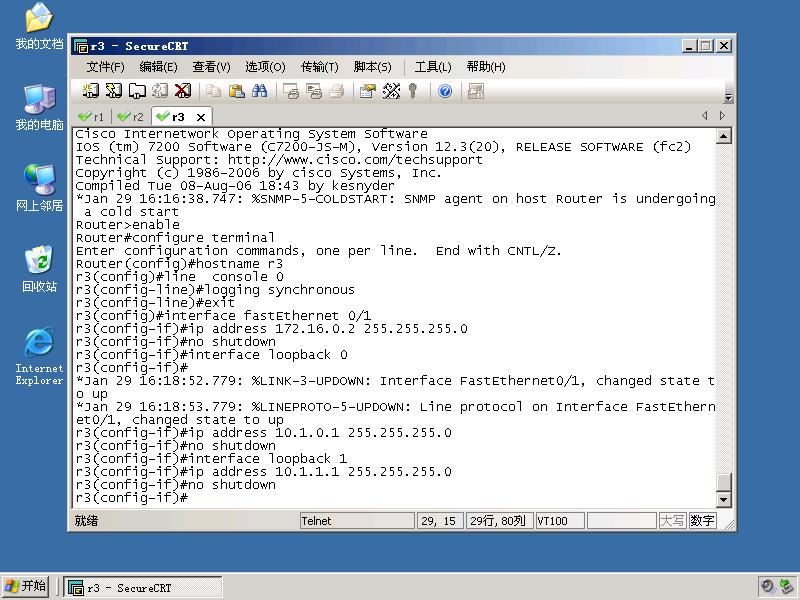
Task: Click the r3 - SecureCRT taskbar button
Action: point(143,587)
